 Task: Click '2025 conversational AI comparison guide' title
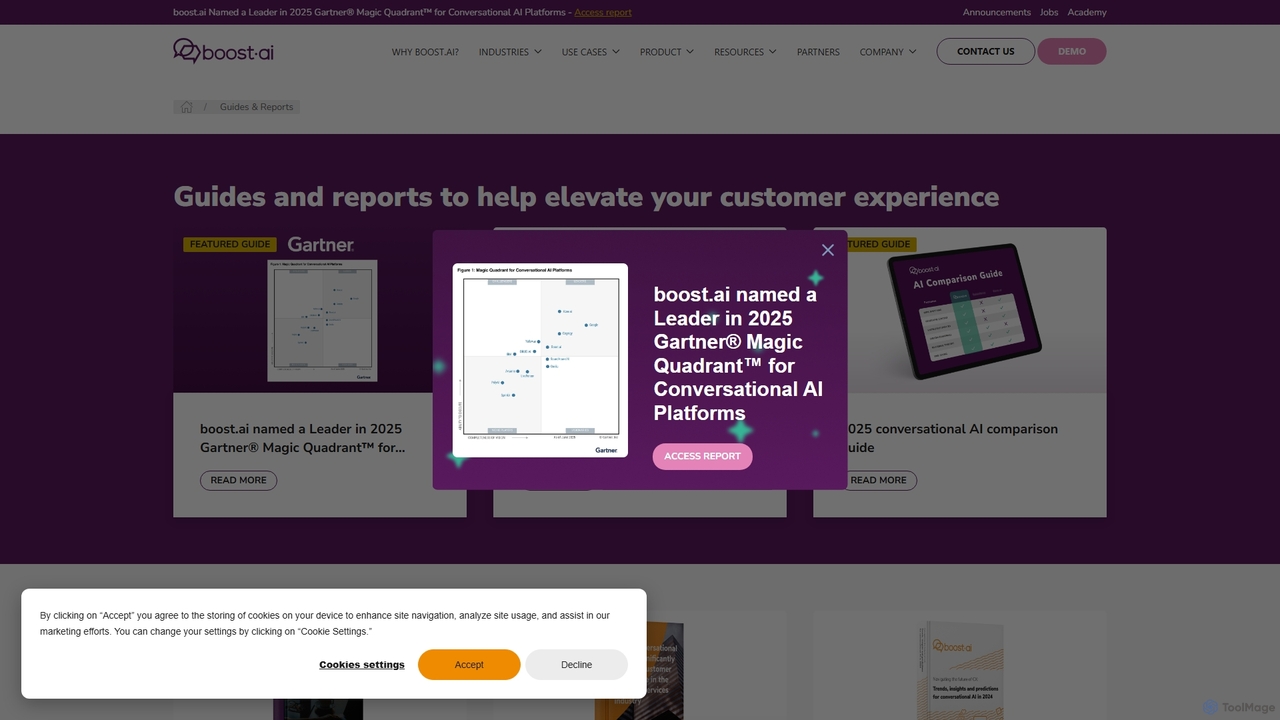tap(952, 438)
